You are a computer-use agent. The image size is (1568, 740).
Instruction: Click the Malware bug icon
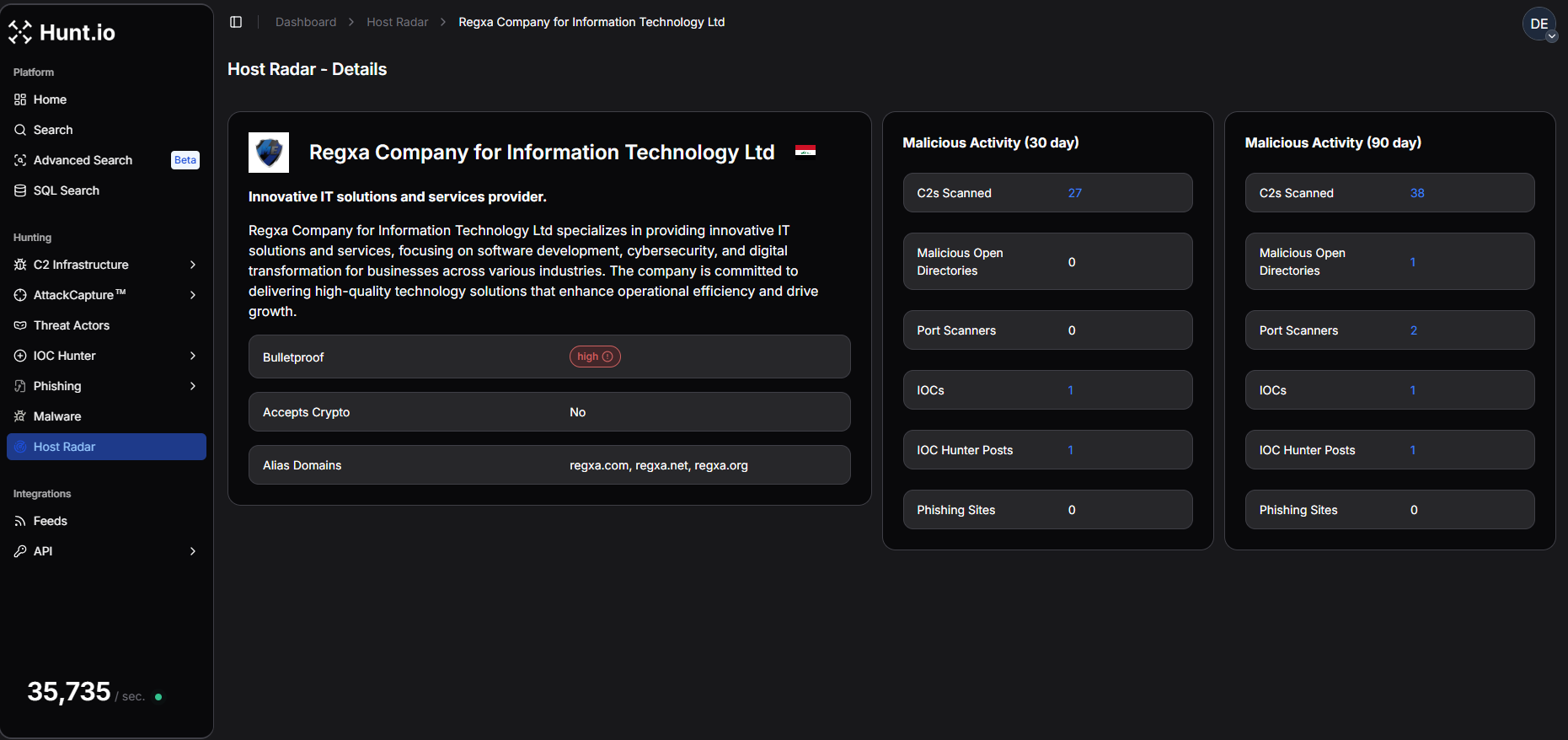tap(20, 416)
